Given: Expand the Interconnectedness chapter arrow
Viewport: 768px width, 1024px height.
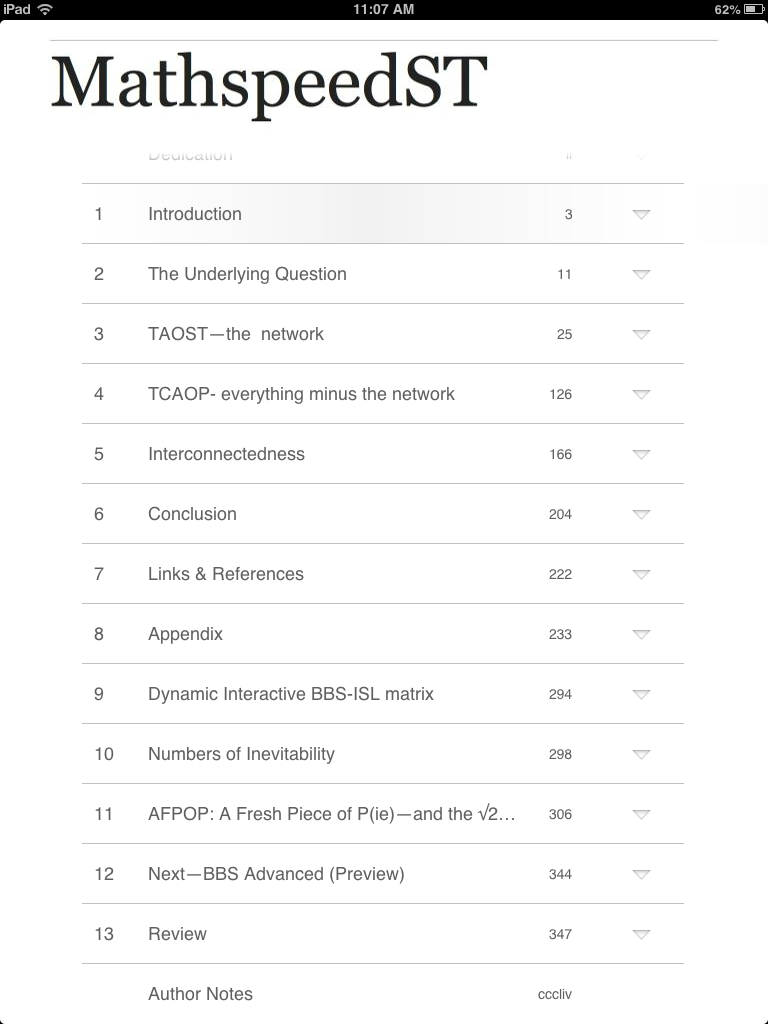Looking at the screenshot, I should coord(642,454).
